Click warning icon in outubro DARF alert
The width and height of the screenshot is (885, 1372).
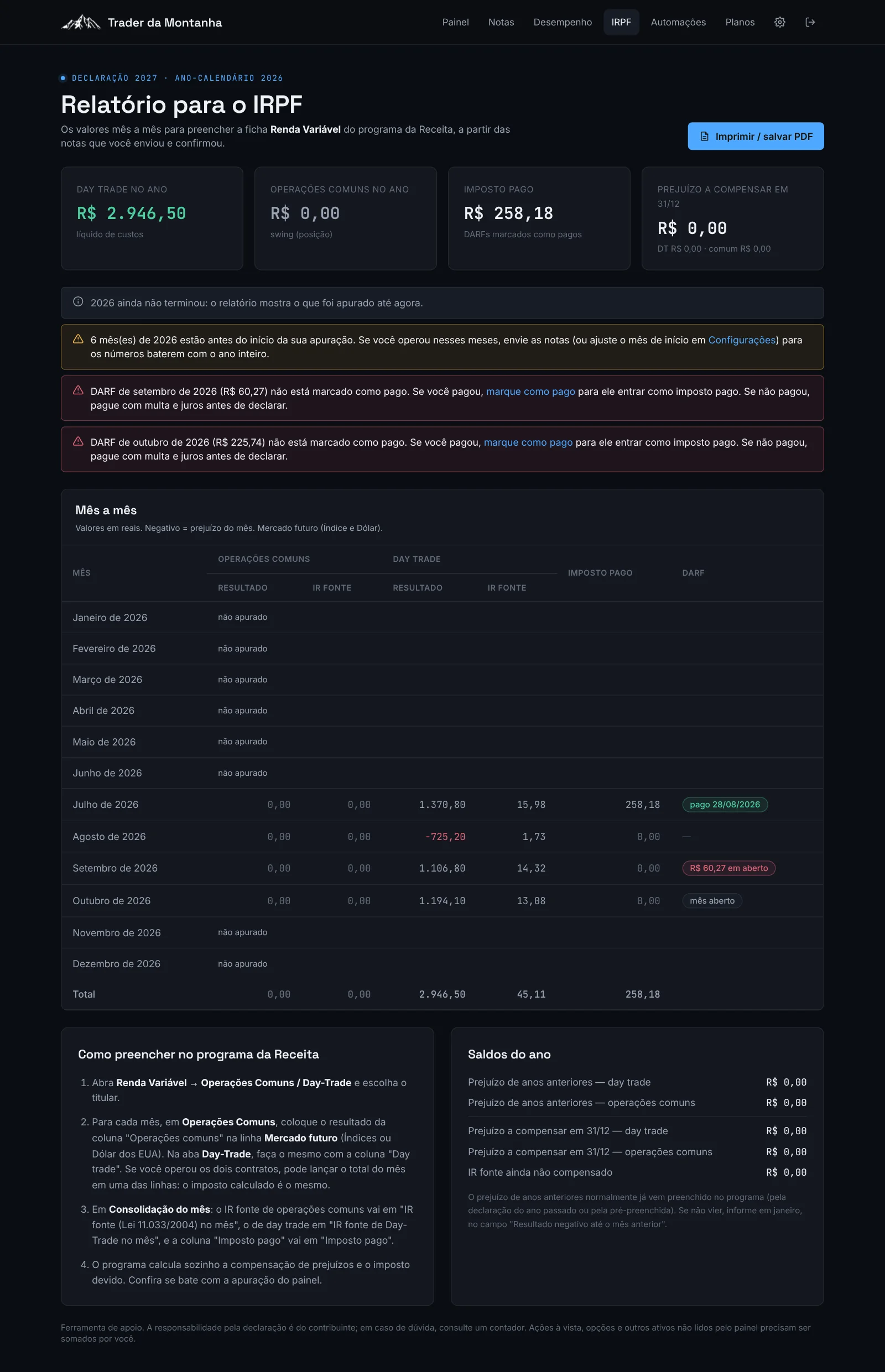pyautogui.click(x=78, y=442)
